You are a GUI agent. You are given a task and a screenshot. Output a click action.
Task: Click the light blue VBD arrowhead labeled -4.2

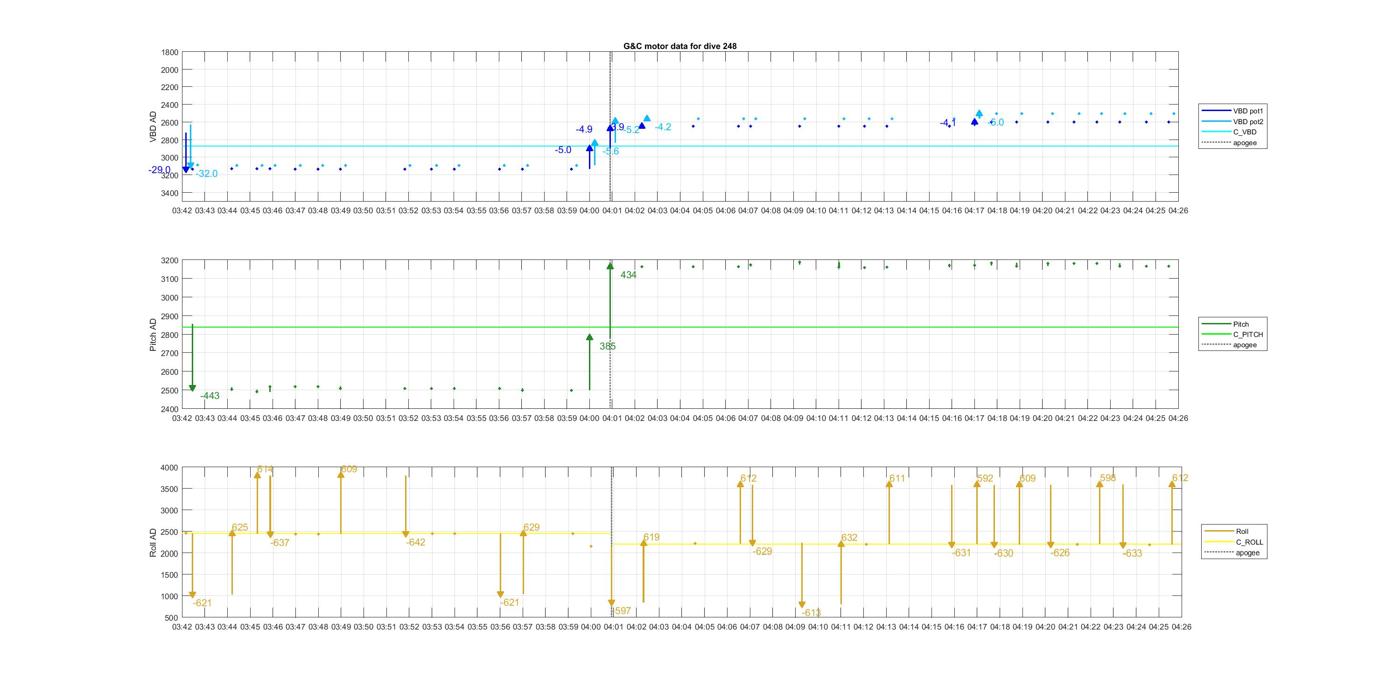coord(647,119)
